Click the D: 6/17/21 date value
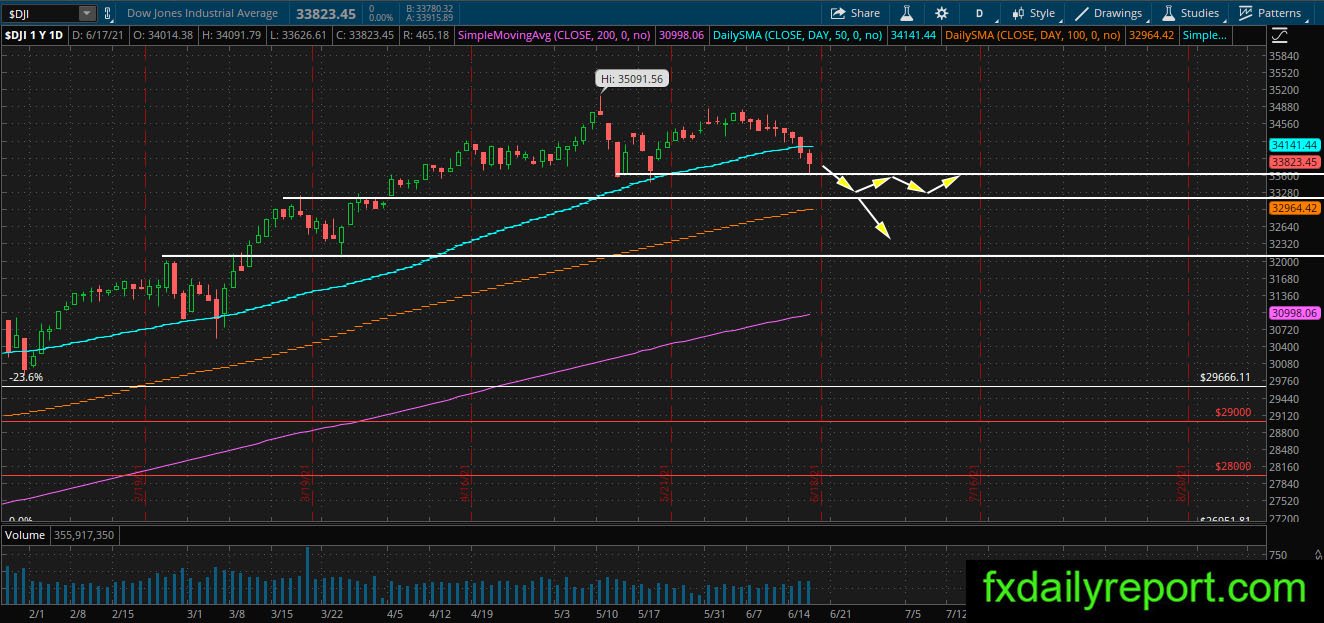This screenshot has height=623, width=1324. point(98,35)
